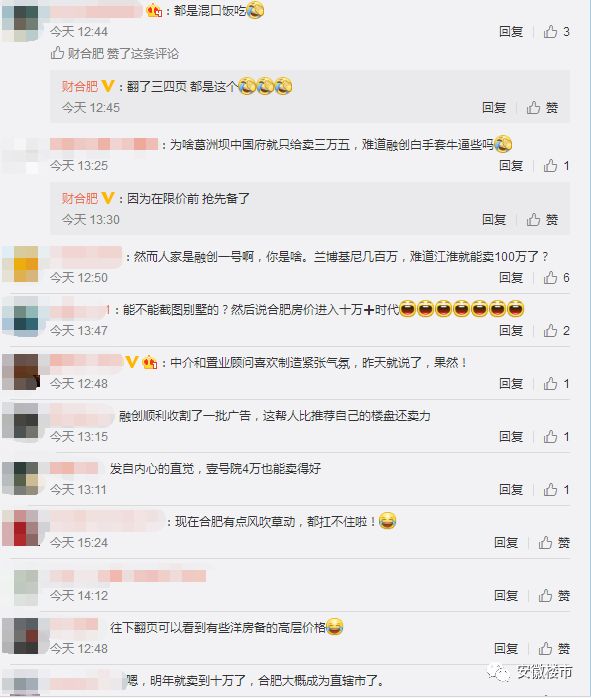Like the 12:50 comment with 6 likes
Image resolution: width=591 pixels, height=698 pixels.
click(x=556, y=277)
